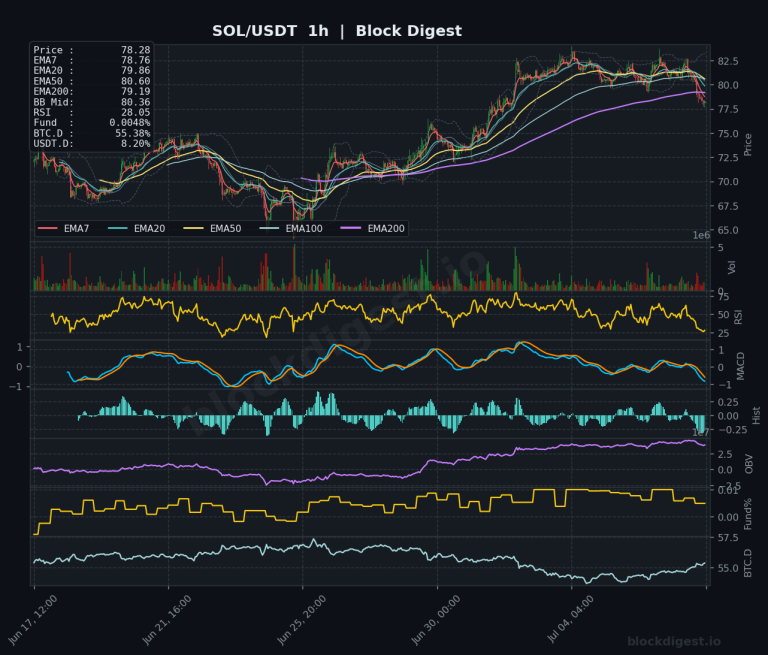Select the Price 78.28 row in info box
Image resolution: width=768 pixels, height=655 pixels.
click(92, 50)
